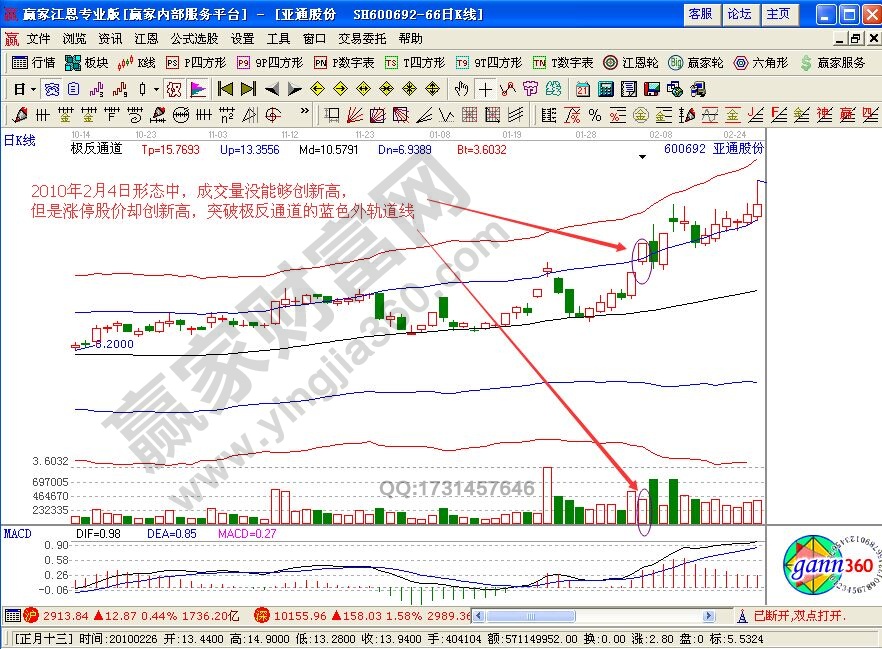This screenshot has height=649, width=882.
Task: Select the hand pan tool
Action: (462, 88)
